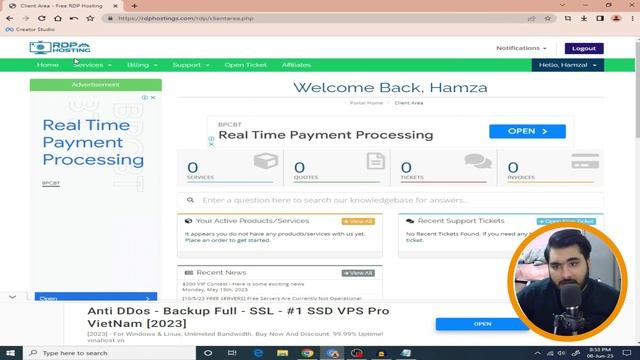Bookmark page with address bar star
This screenshot has width=640, height=360.
pyautogui.click(x=548, y=18)
